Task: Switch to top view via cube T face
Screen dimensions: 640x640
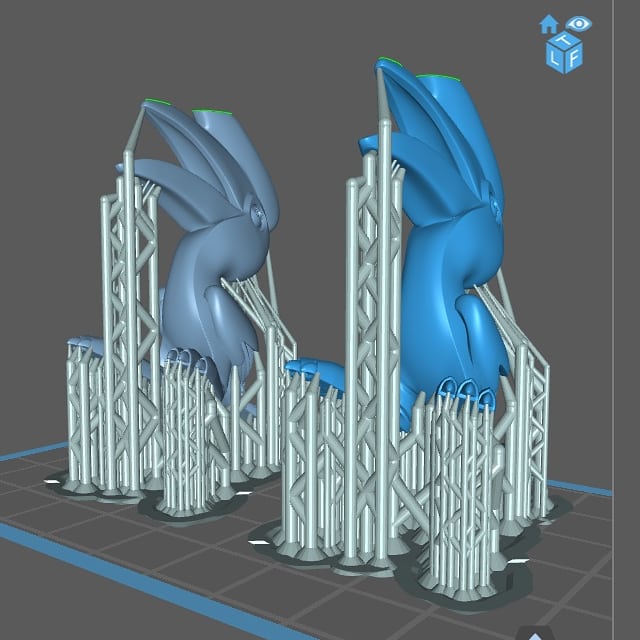Action: 564,40
